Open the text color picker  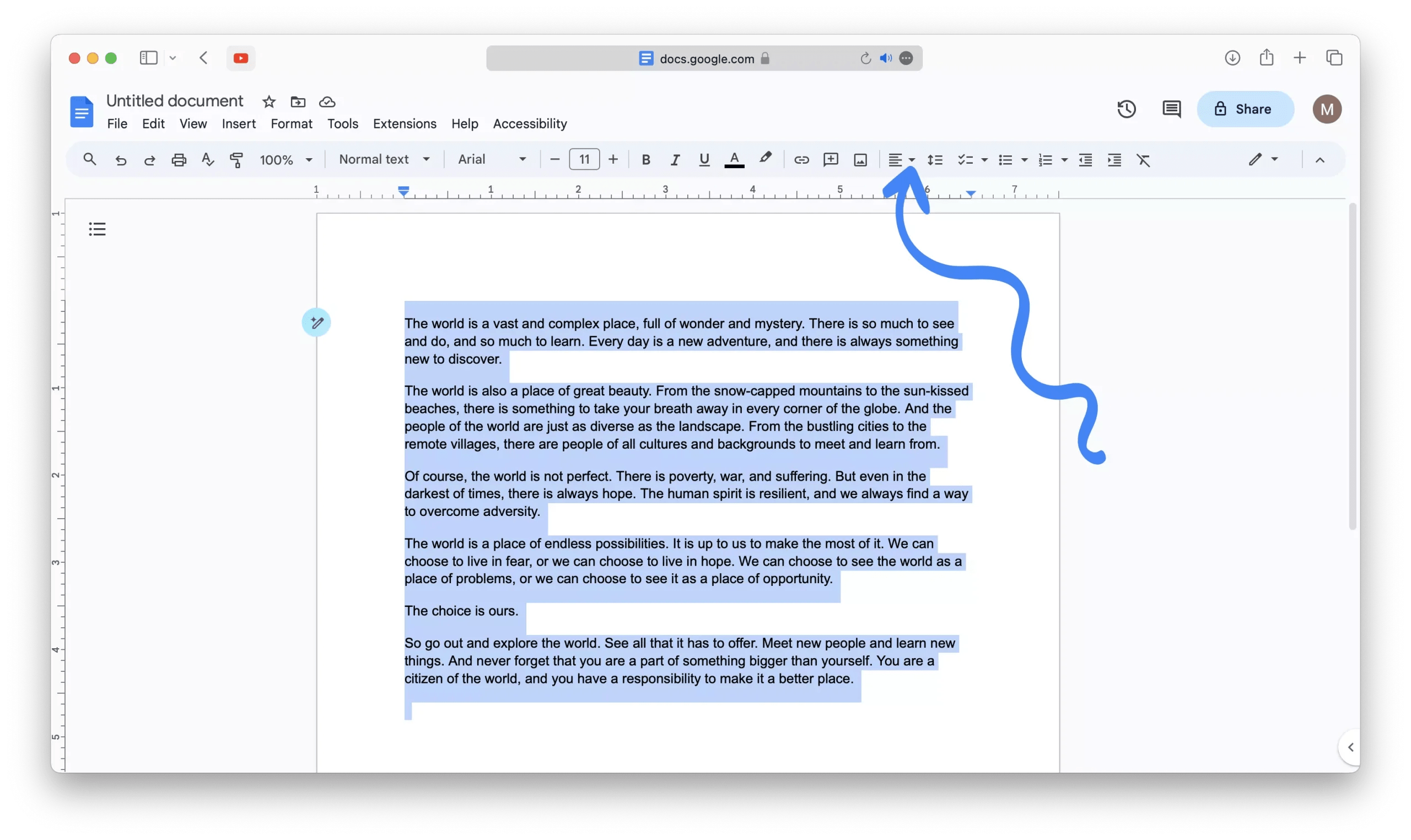pyautogui.click(x=734, y=160)
